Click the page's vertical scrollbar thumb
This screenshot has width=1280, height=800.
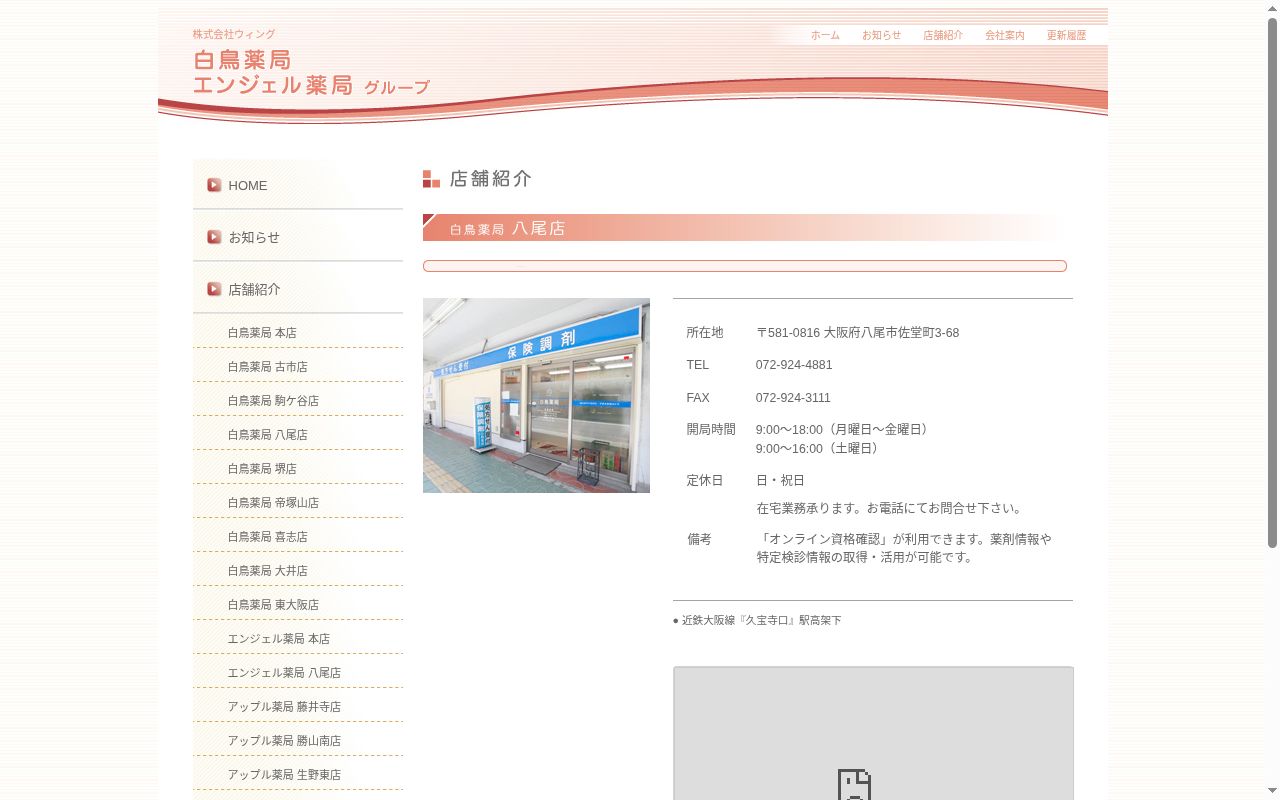click(1273, 282)
